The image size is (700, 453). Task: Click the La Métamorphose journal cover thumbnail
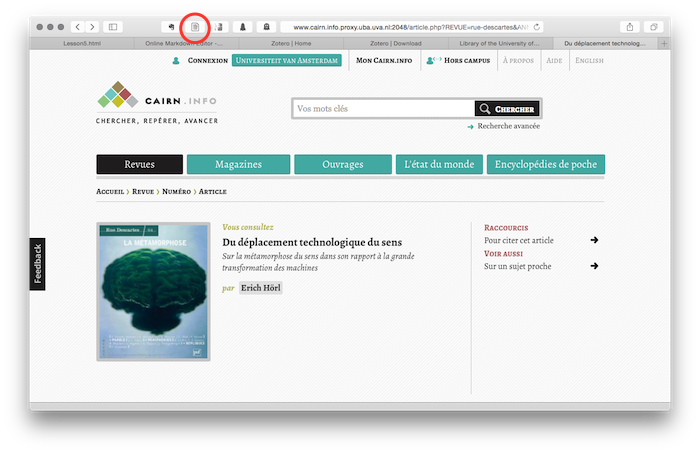click(x=153, y=291)
